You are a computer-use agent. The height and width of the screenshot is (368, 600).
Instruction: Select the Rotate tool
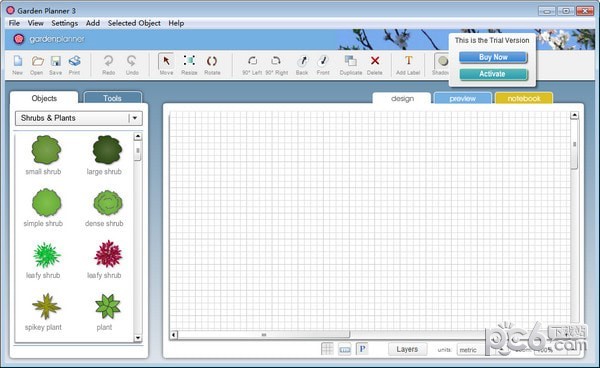click(x=212, y=64)
